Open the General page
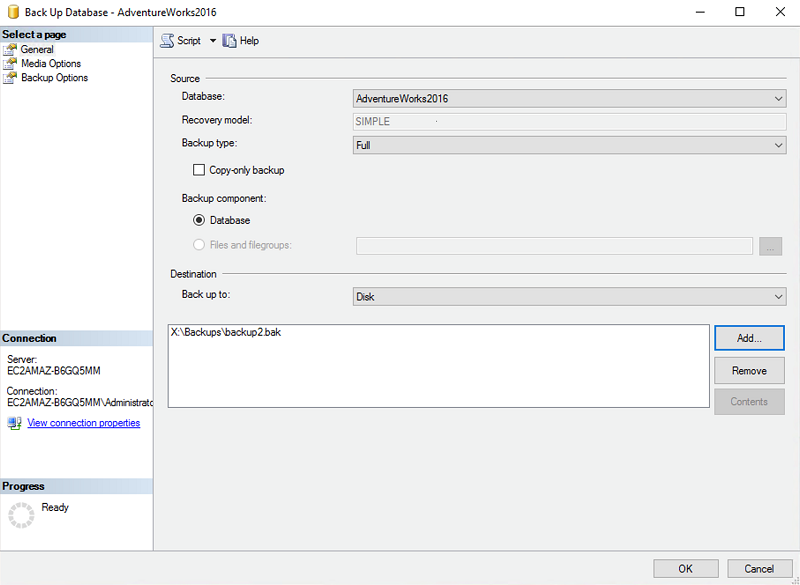 pyautogui.click(x=37, y=49)
